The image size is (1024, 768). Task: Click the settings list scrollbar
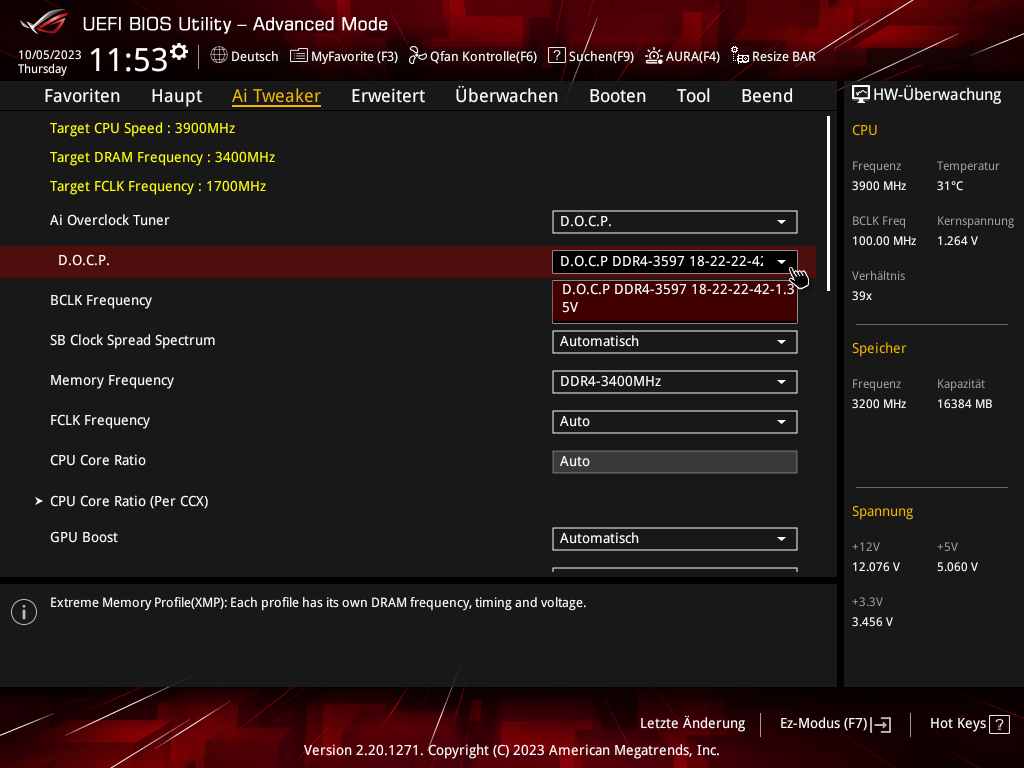coord(828,204)
